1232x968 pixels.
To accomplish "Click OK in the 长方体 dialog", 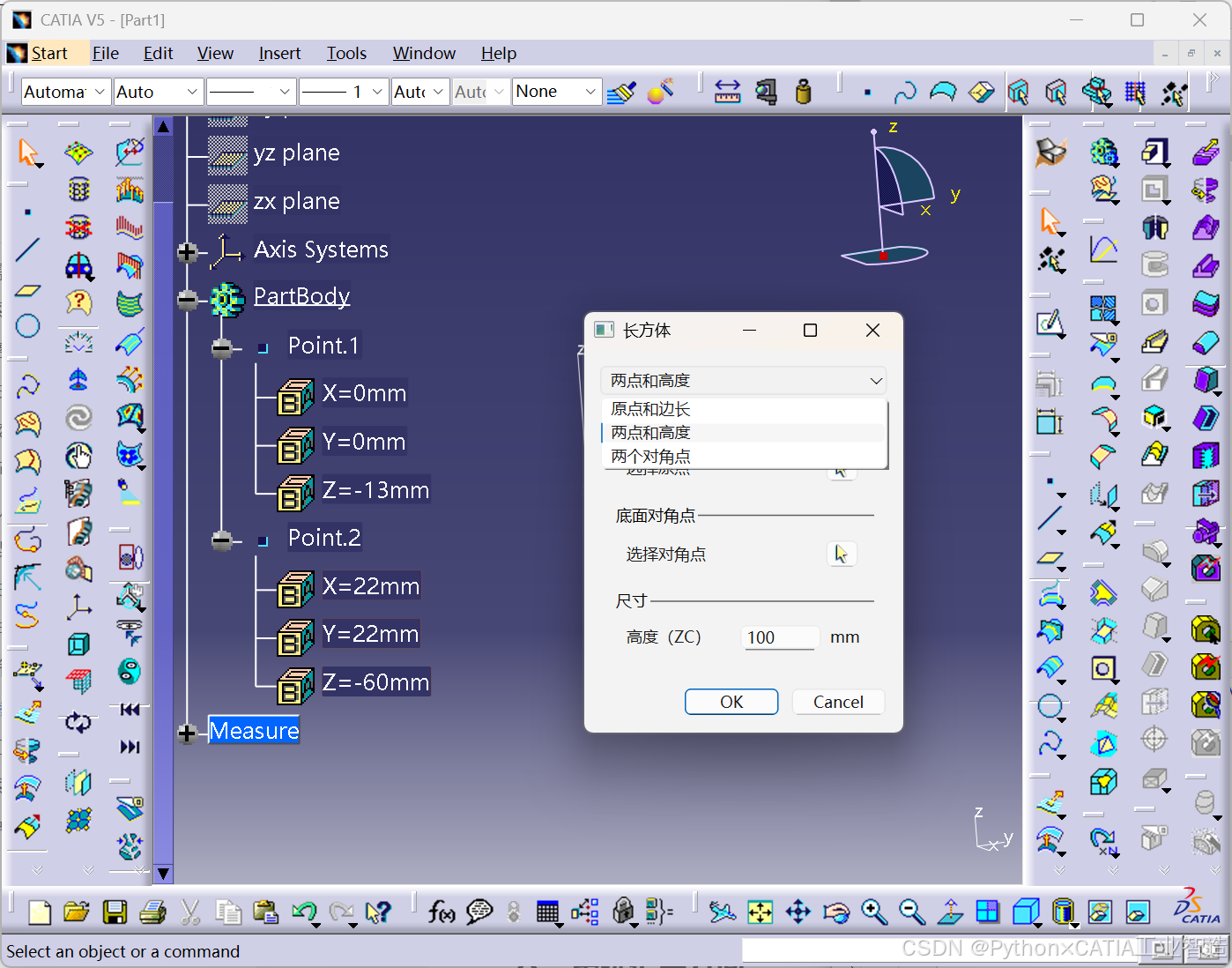I will click(x=731, y=702).
